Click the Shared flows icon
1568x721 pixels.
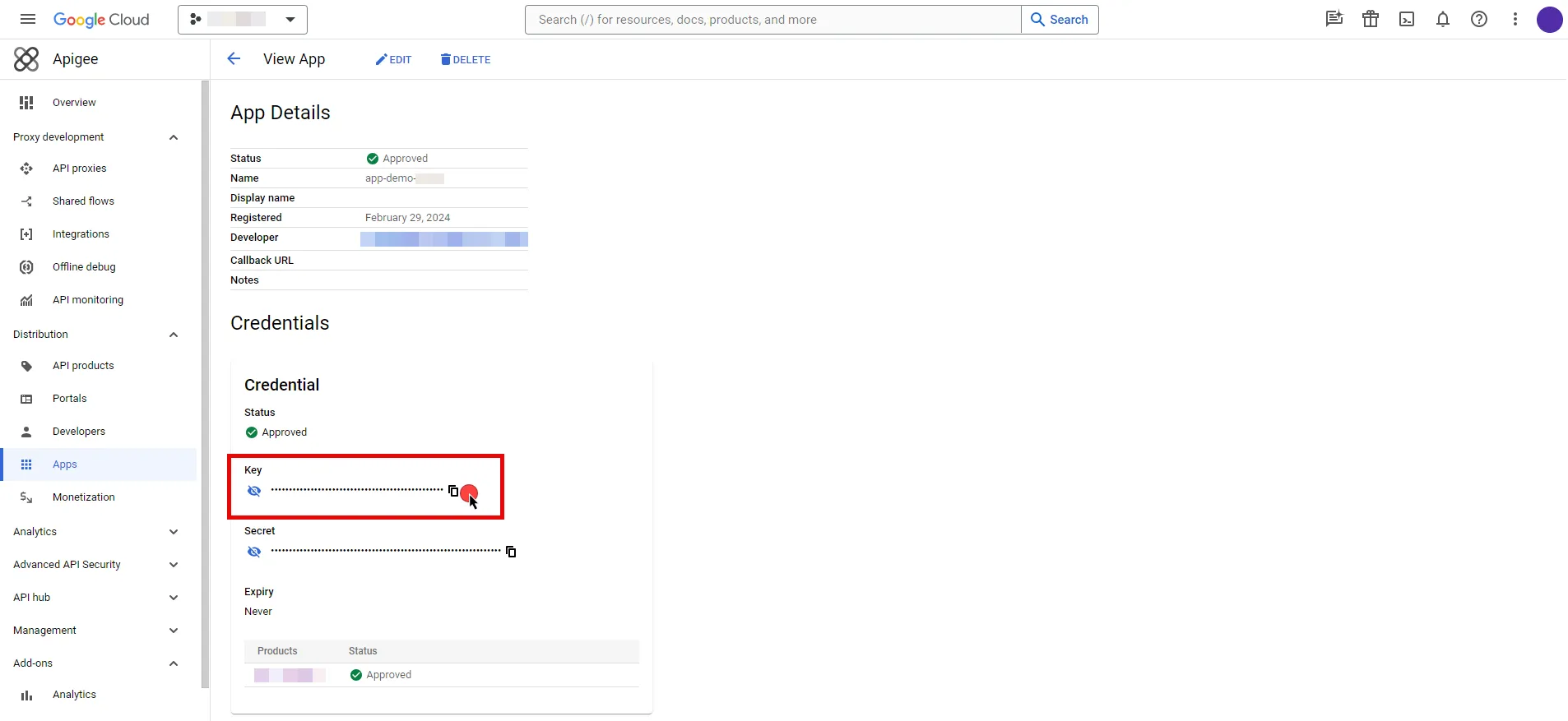click(26, 201)
